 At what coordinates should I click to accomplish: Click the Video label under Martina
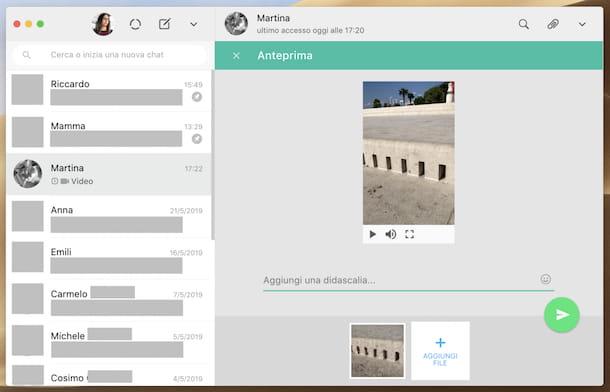pyautogui.click(x=82, y=181)
